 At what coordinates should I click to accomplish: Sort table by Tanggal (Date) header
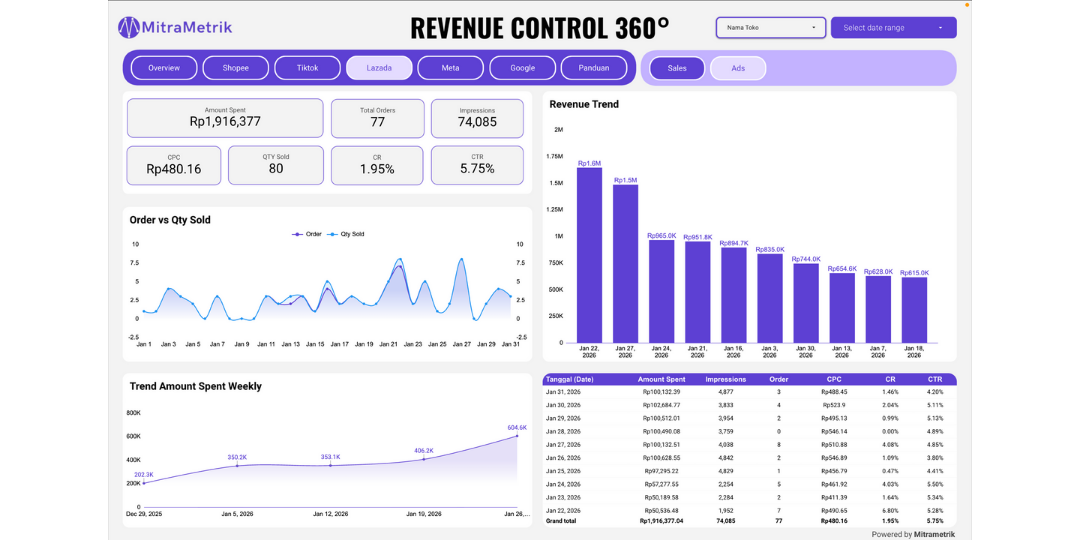click(570, 380)
